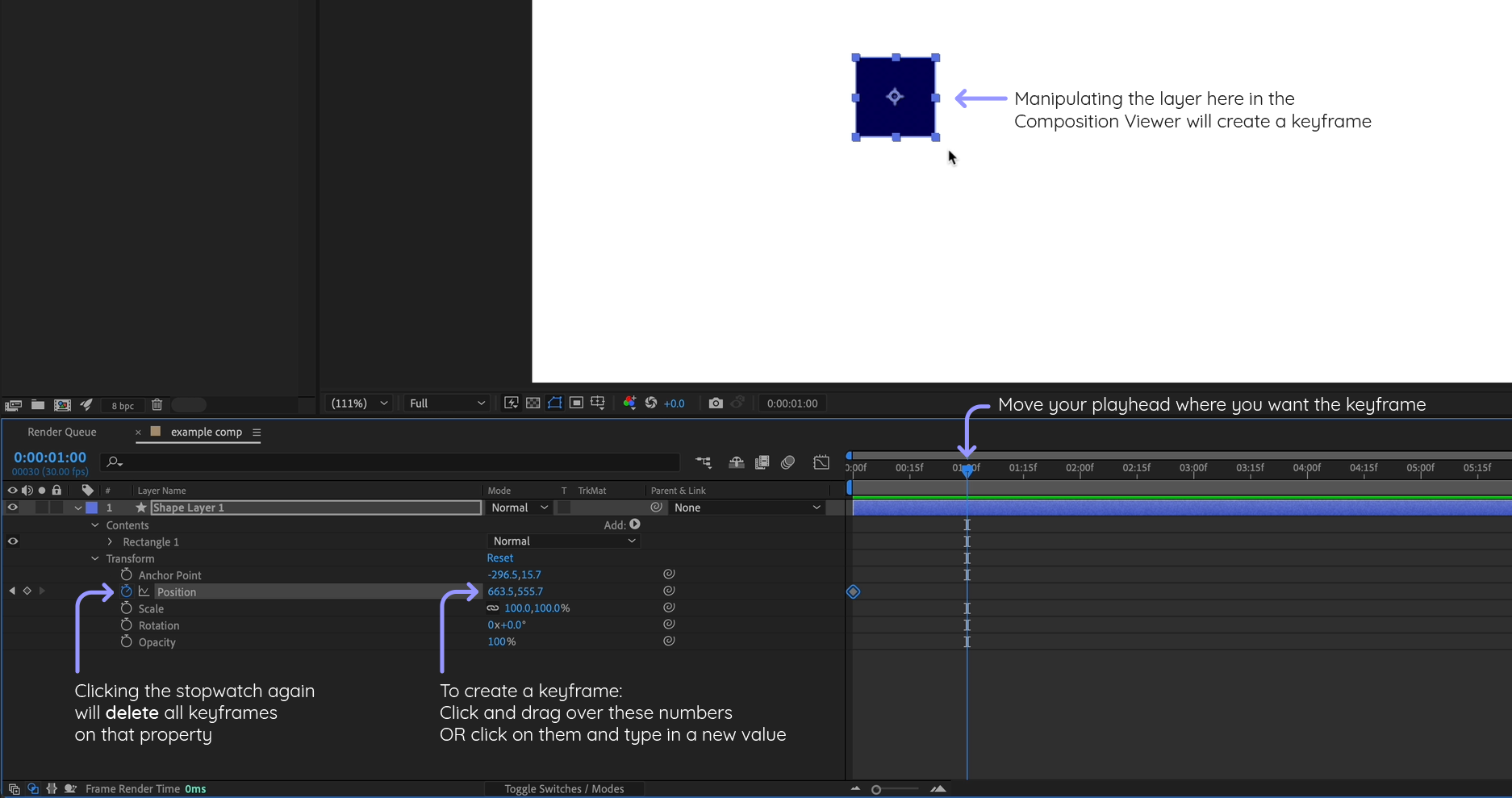Enable Motion Blur for the composition
The width and height of the screenshot is (1512, 798).
(788, 462)
